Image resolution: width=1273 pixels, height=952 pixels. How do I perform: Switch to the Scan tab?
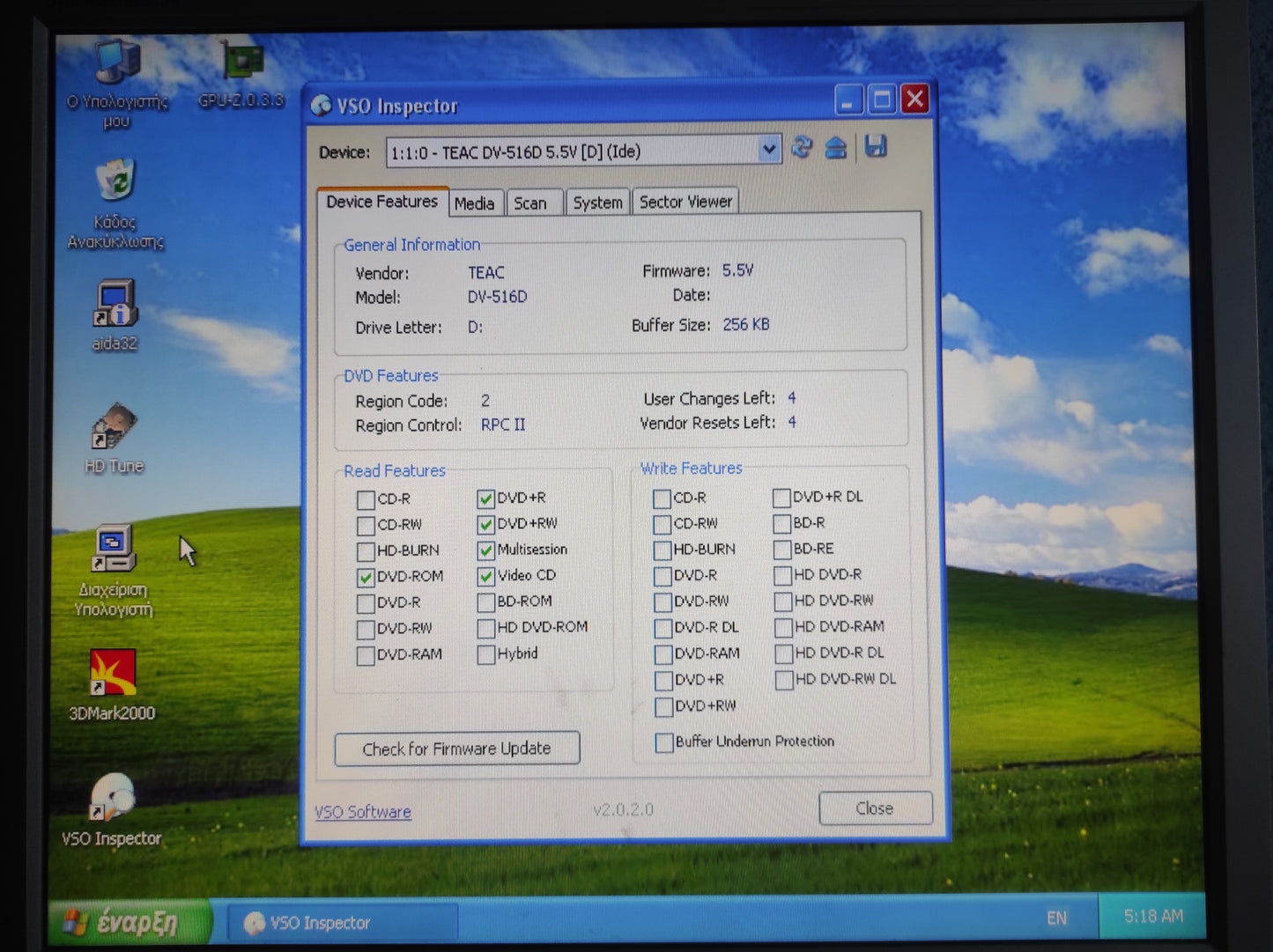pyautogui.click(x=530, y=203)
